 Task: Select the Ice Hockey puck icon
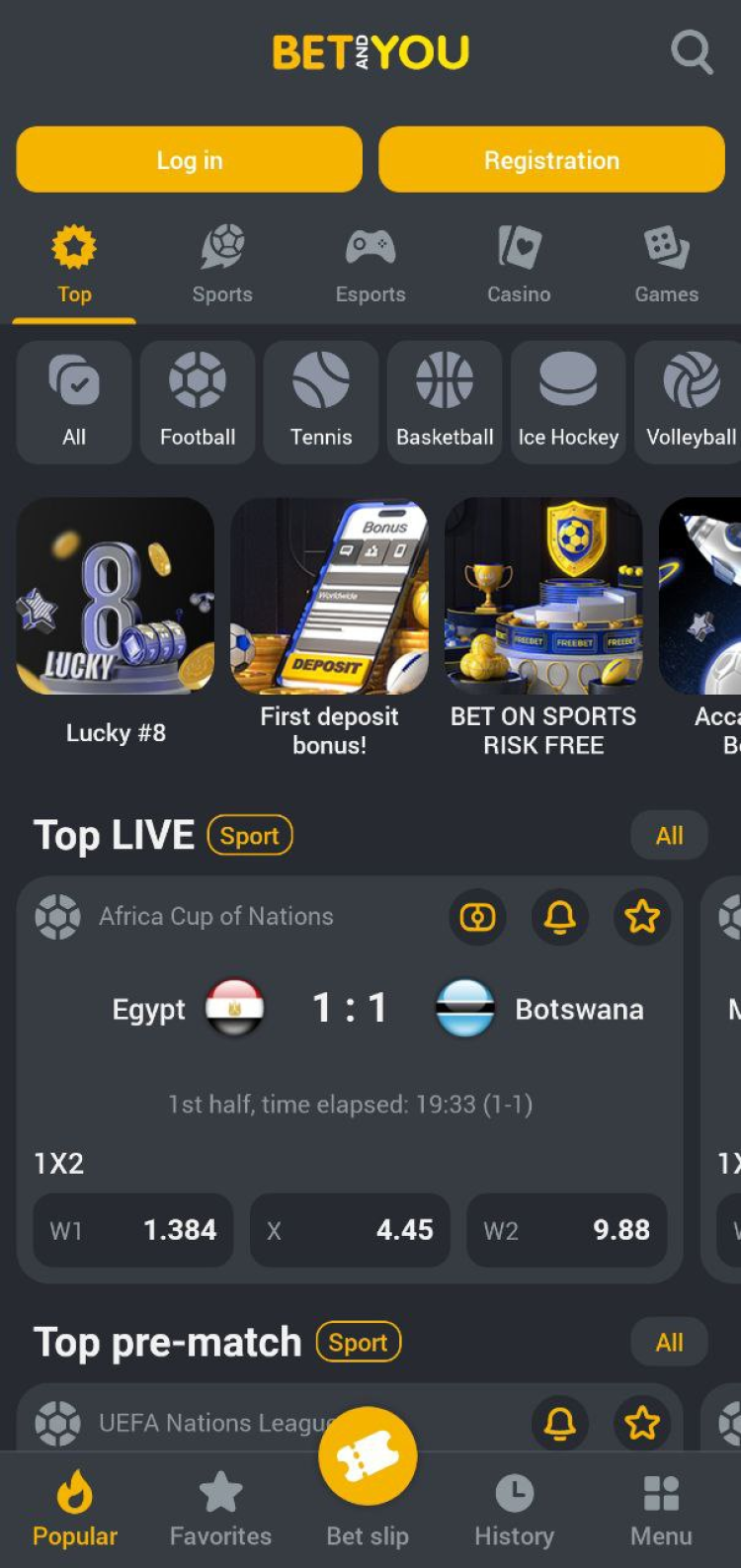click(x=568, y=380)
